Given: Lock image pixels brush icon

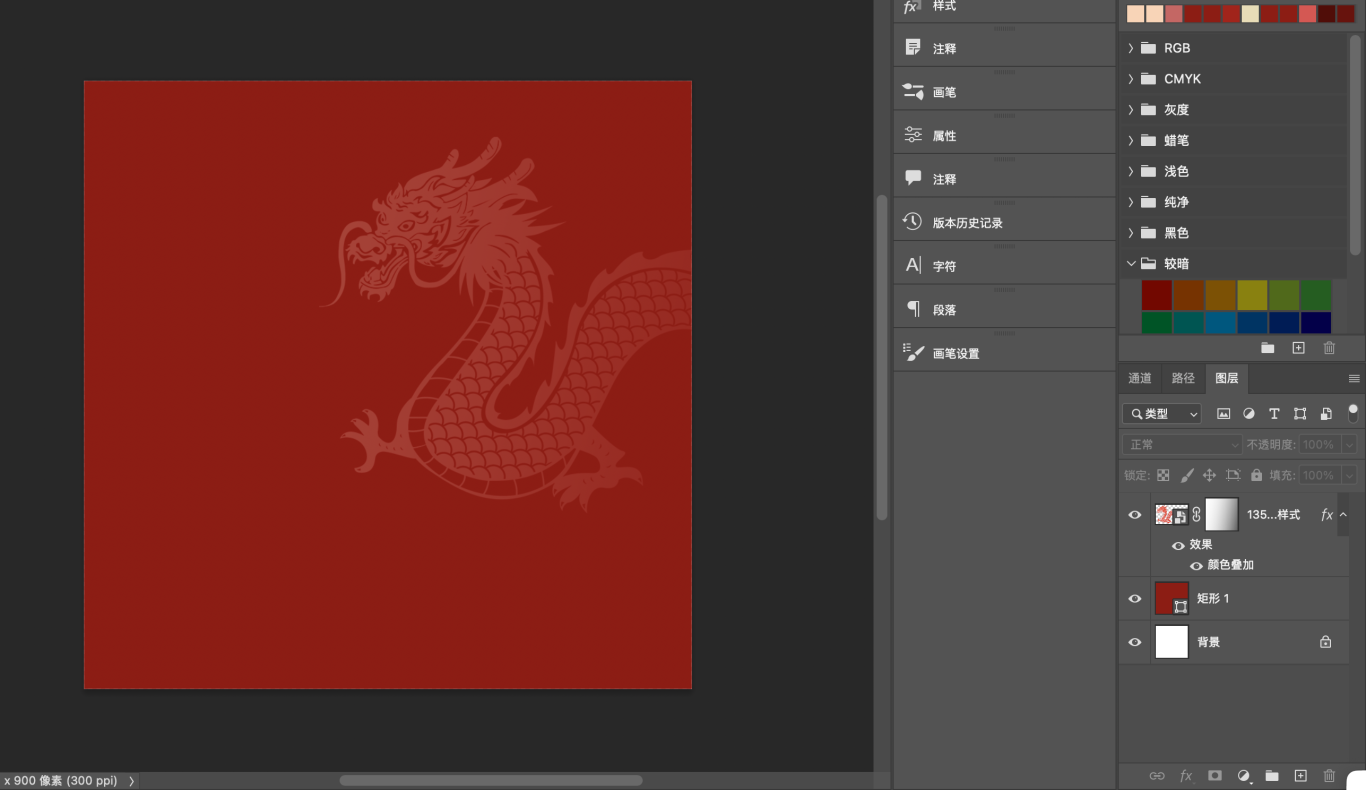Looking at the screenshot, I should pos(1187,476).
